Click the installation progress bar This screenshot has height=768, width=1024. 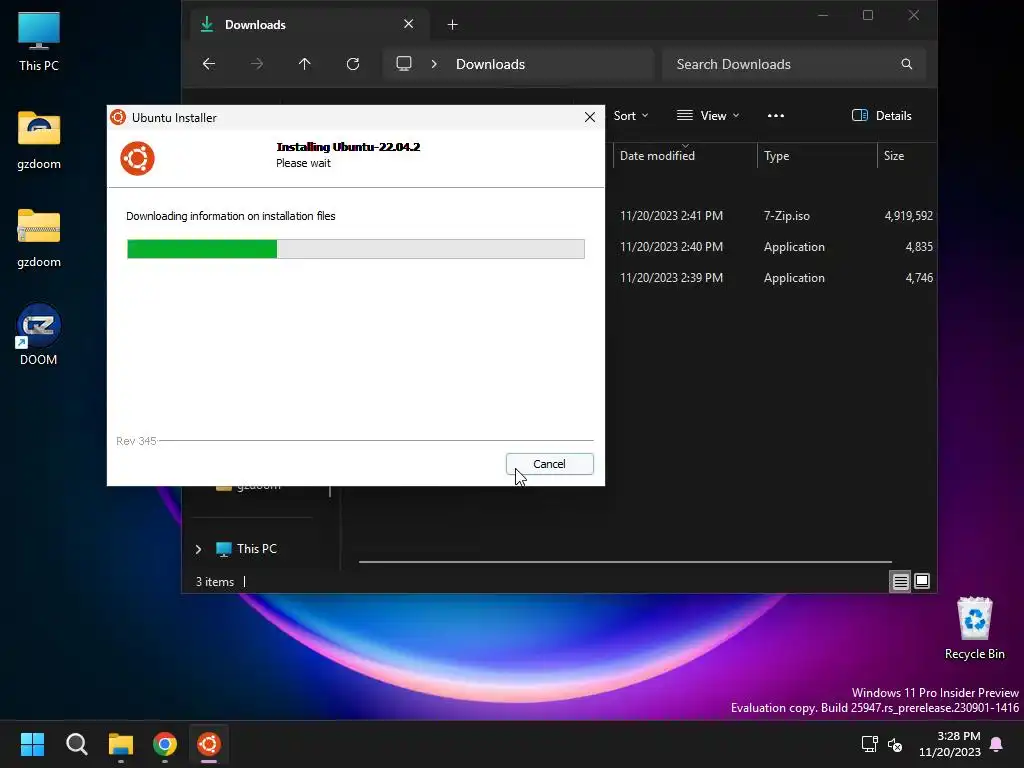click(356, 249)
